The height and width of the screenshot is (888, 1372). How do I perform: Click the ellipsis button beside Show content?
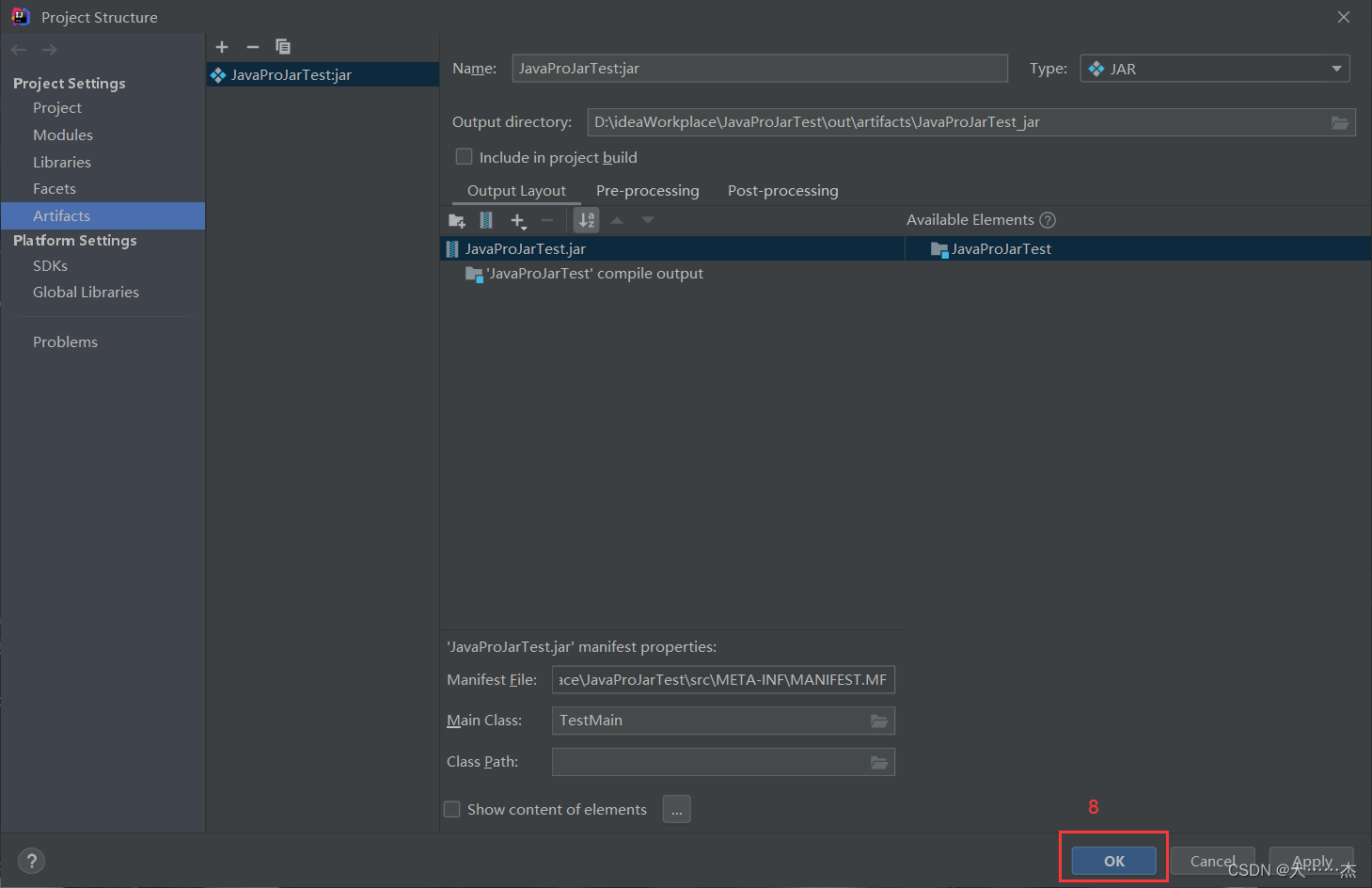coord(677,809)
